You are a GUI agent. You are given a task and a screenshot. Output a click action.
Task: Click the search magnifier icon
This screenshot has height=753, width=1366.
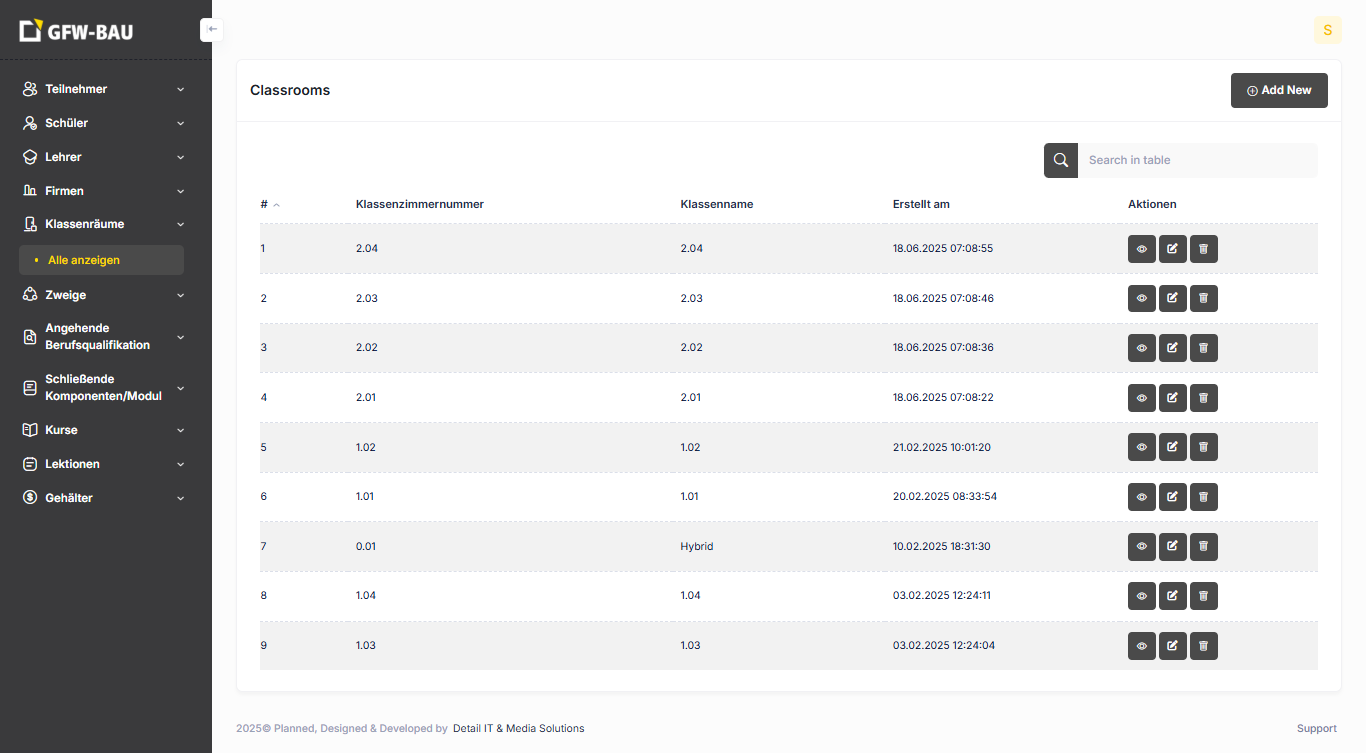(x=1061, y=160)
